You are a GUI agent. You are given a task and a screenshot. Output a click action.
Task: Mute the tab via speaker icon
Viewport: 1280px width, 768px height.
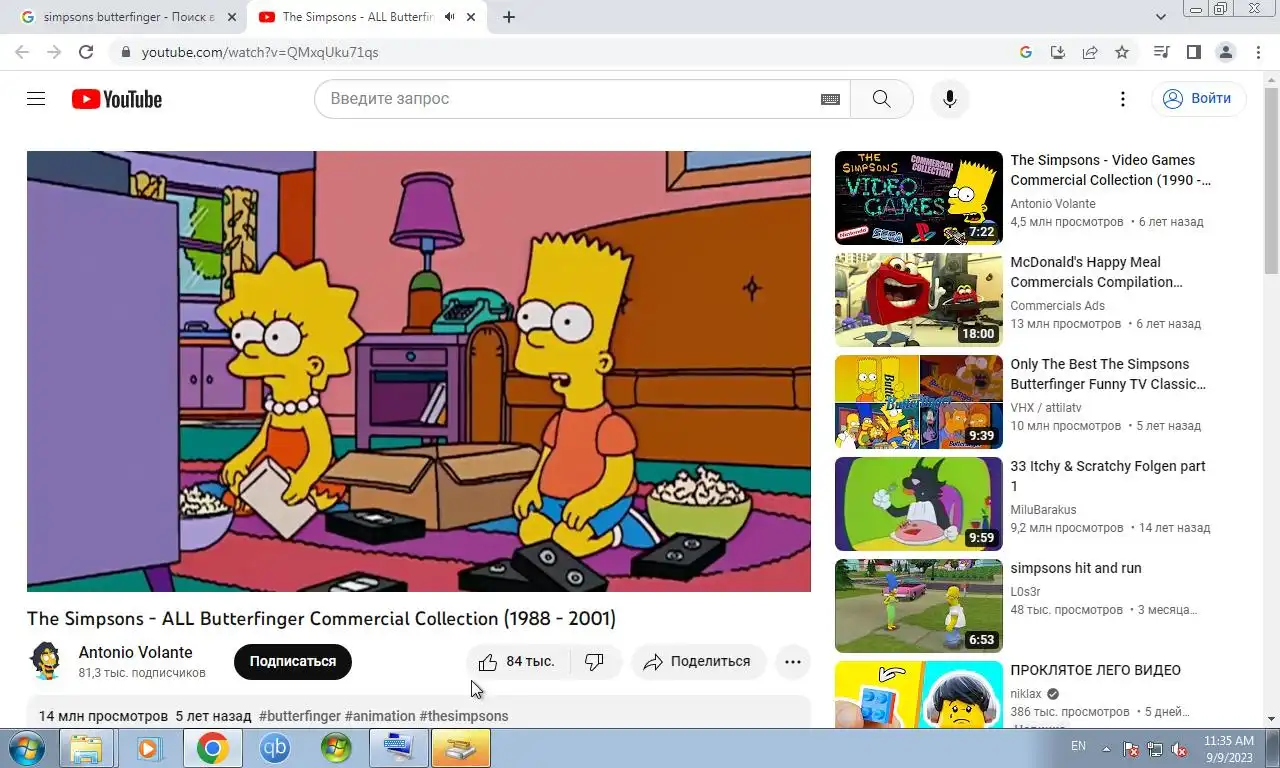[449, 17]
